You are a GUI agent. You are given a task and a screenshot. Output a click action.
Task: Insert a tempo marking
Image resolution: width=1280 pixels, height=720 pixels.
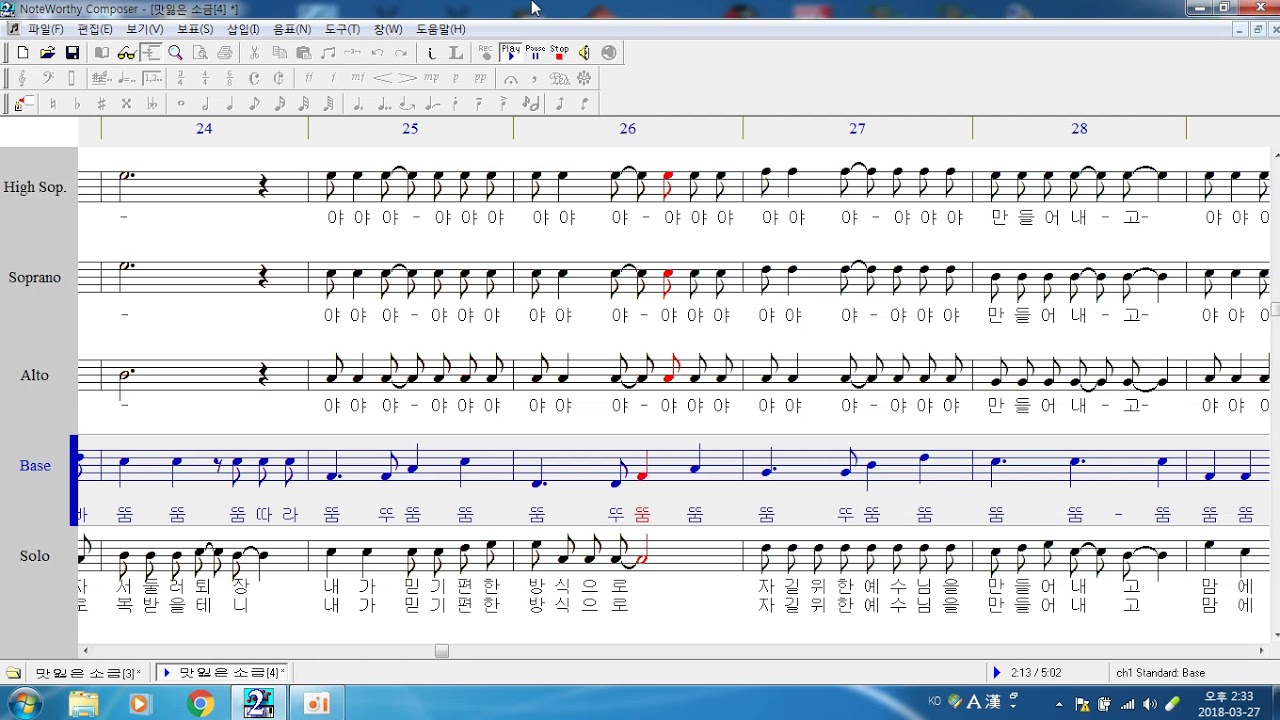point(126,78)
